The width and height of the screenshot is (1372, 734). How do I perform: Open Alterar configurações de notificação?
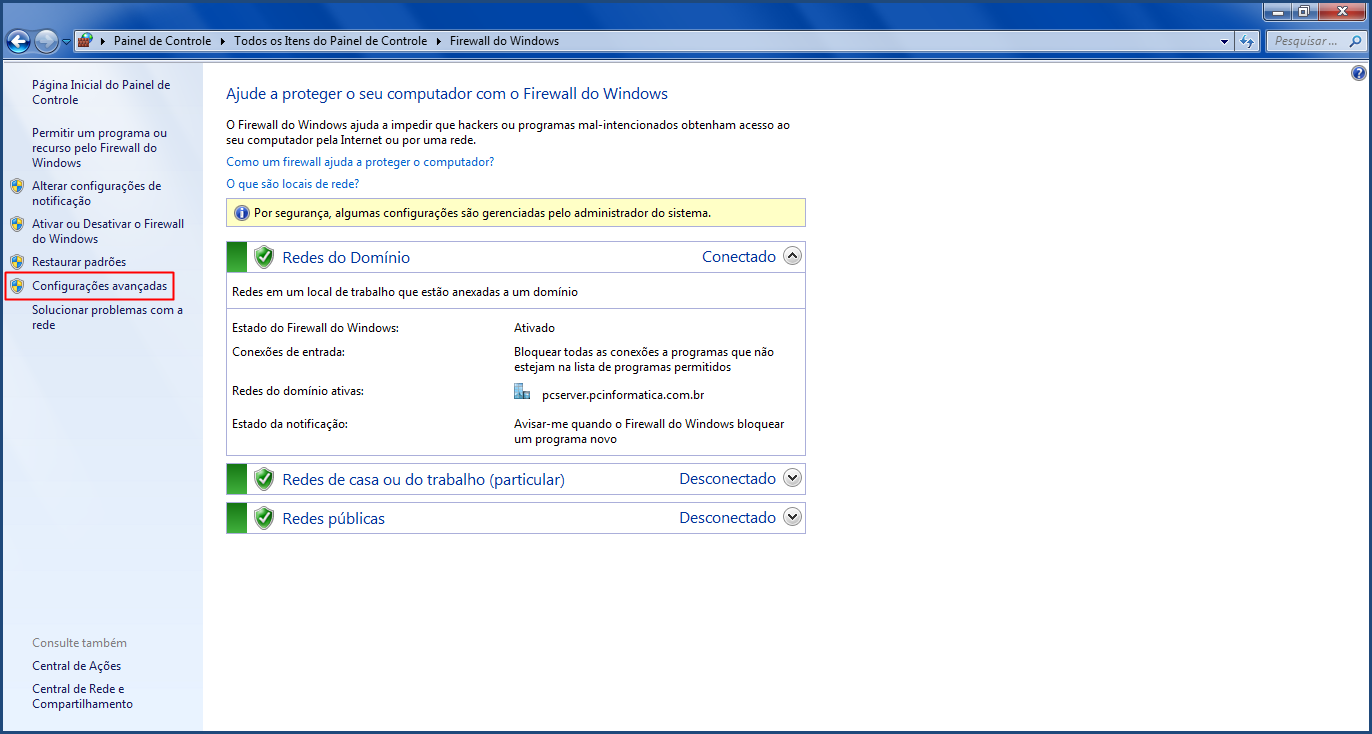[96, 193]
